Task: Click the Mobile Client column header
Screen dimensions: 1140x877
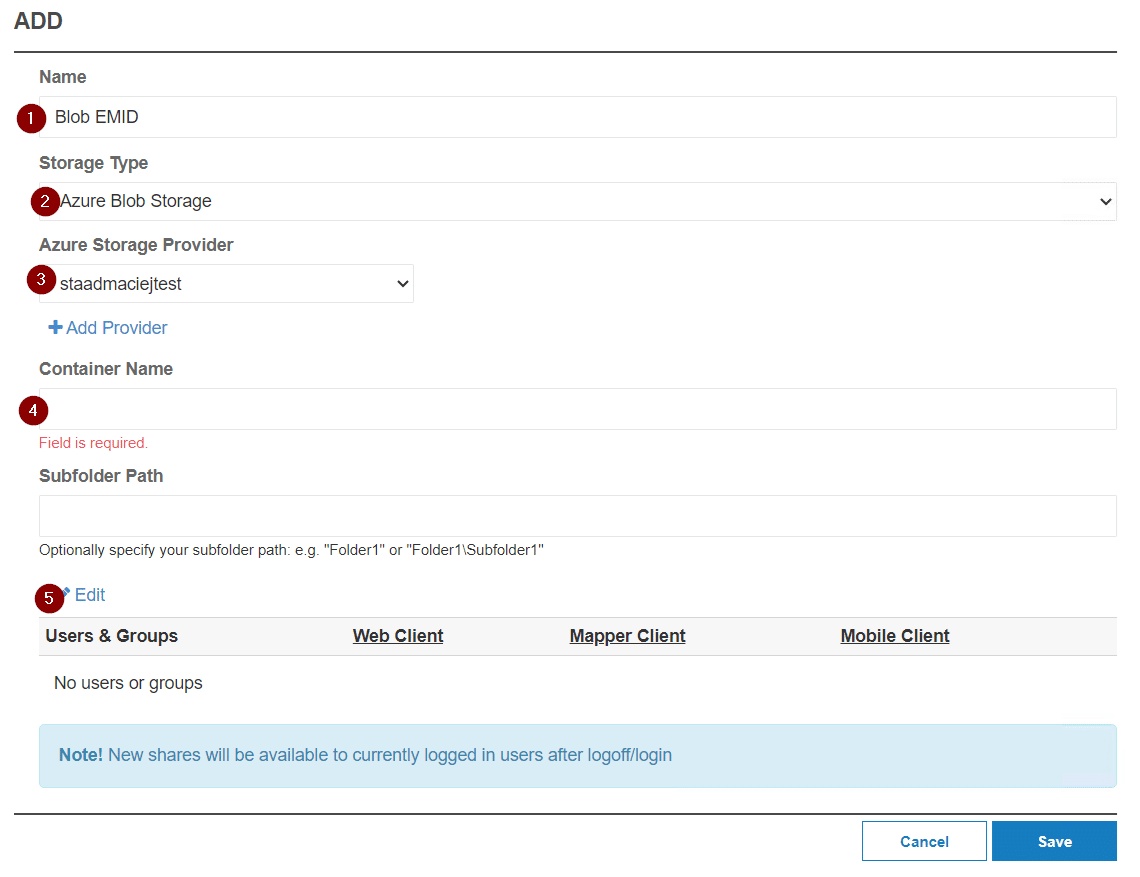Action: tap(894, 635)
